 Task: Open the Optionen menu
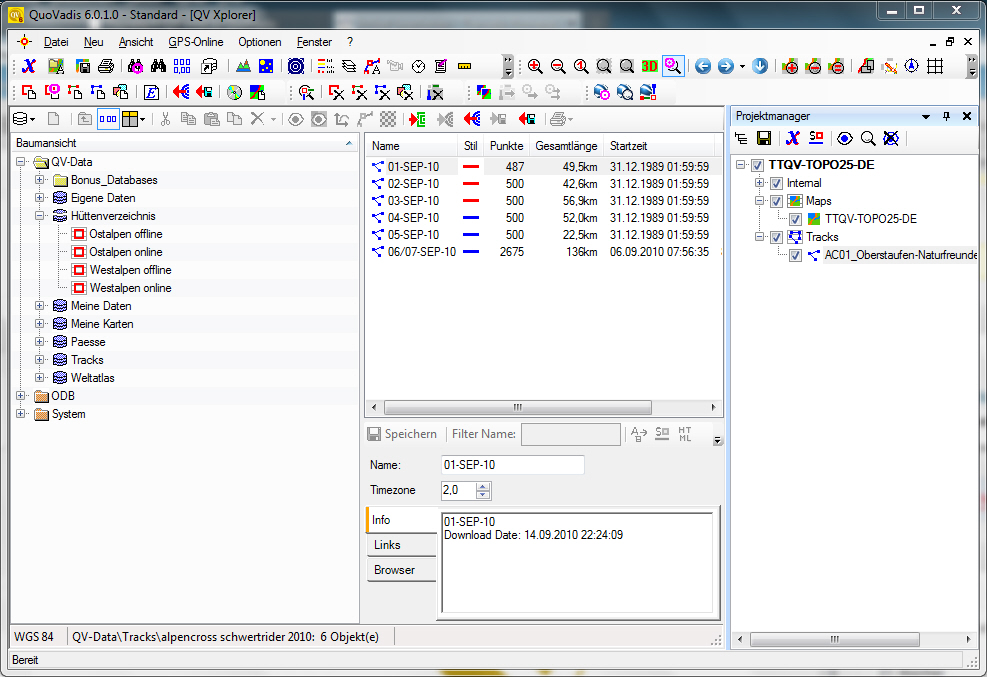coord(259,42)
